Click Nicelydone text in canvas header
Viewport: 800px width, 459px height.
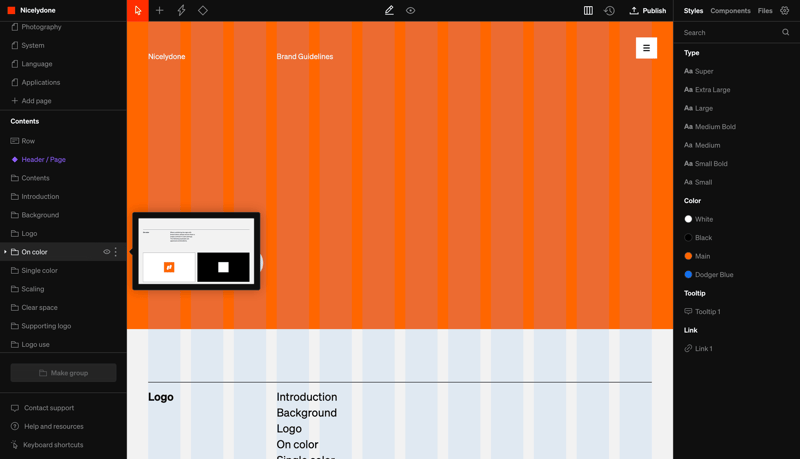(166, 57)
